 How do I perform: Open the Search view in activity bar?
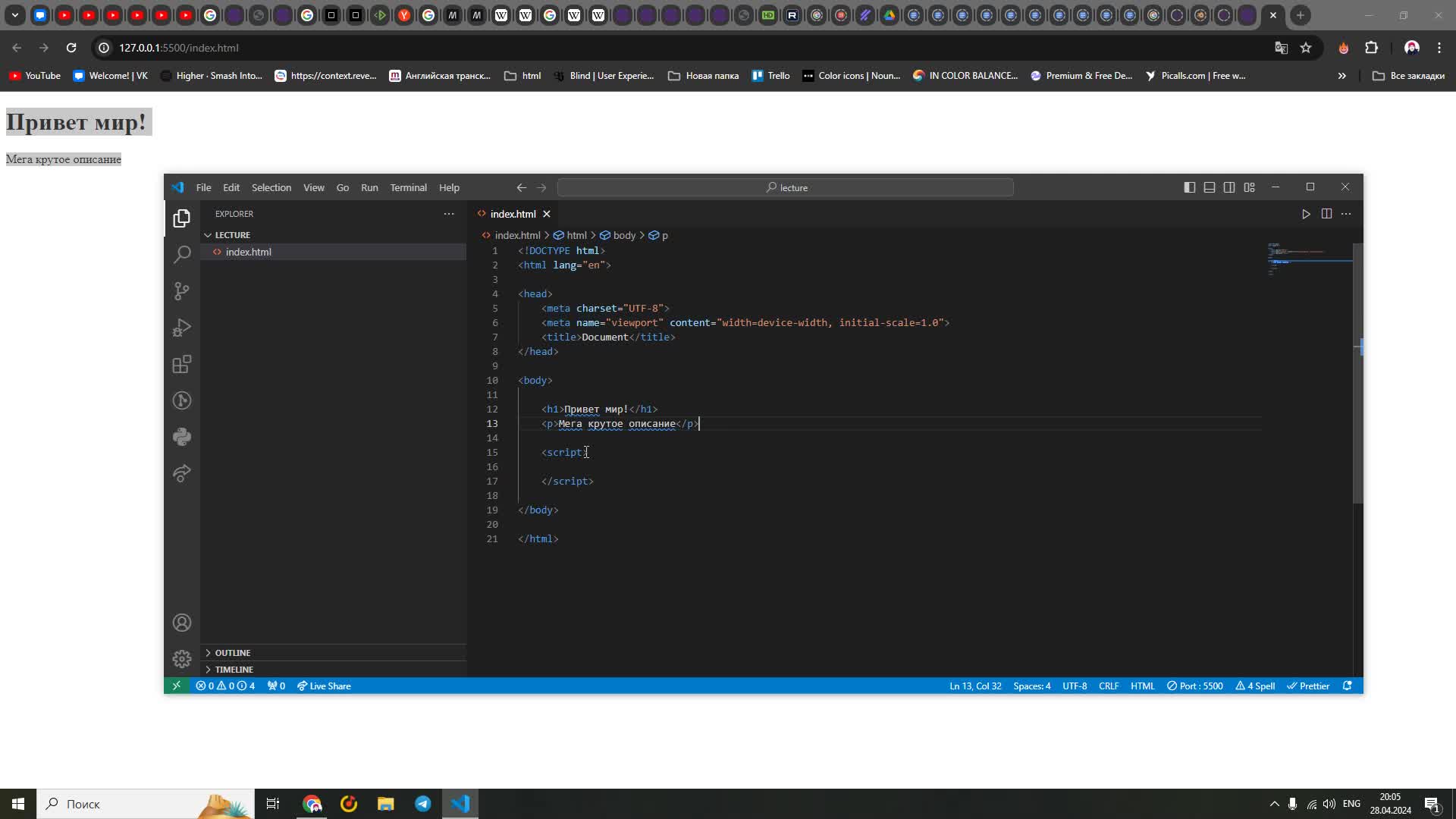pyautogui.click(x=181, y=255)
